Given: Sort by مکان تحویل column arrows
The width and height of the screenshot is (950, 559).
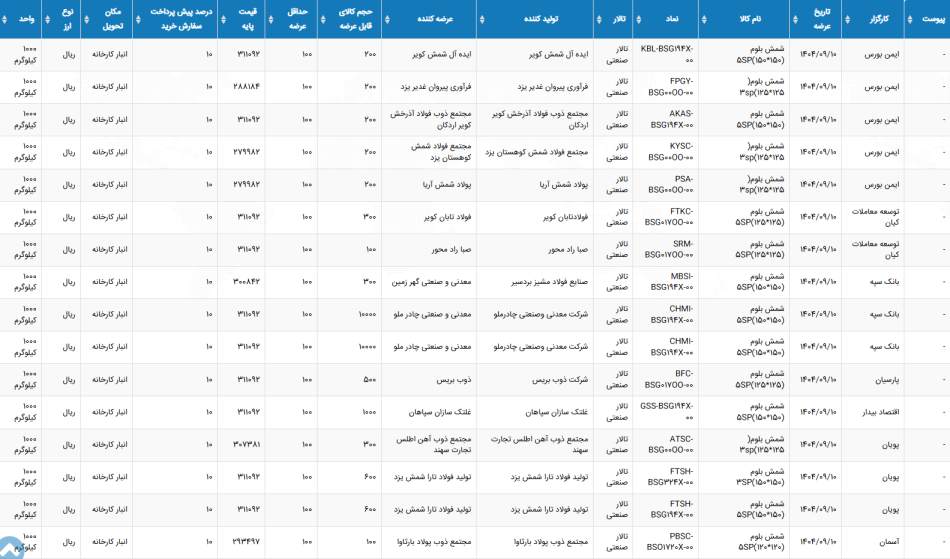Looking at the screenshot, I should (x=86, y=19).
